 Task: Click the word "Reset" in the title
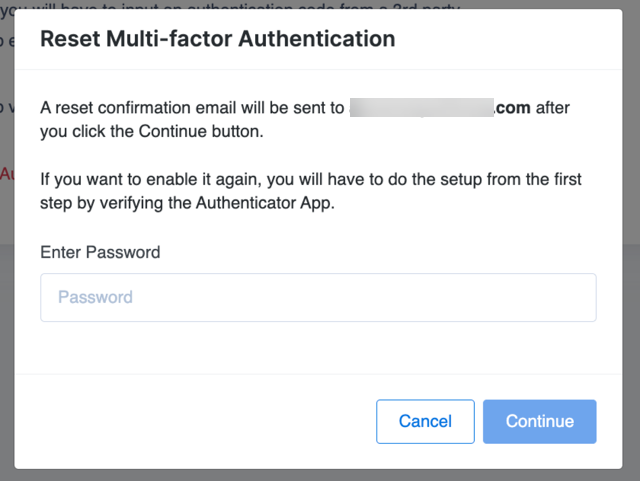(69, 40)
